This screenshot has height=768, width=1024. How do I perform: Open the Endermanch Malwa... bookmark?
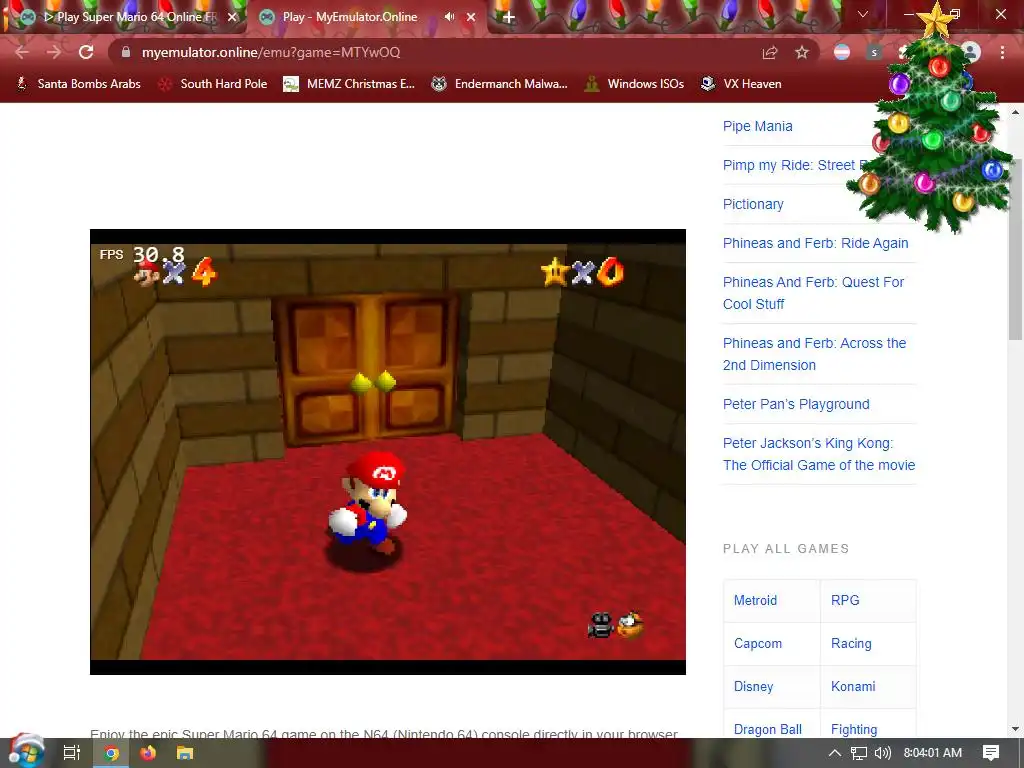pos(500,84)
